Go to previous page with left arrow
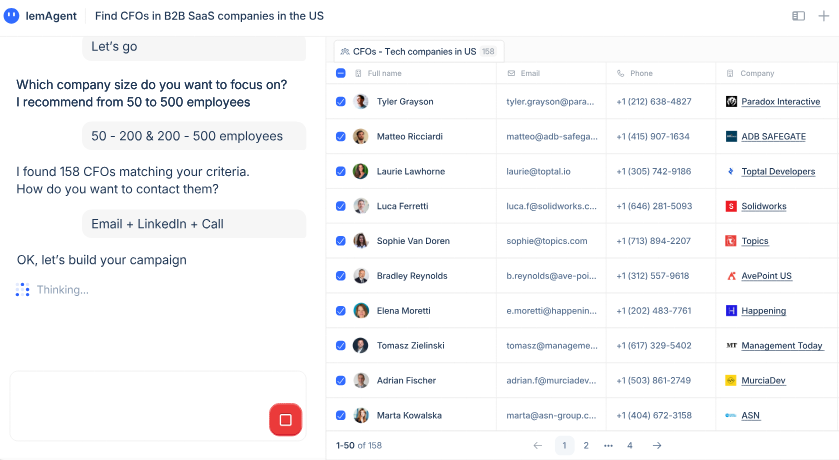 (x=538, y=446)
